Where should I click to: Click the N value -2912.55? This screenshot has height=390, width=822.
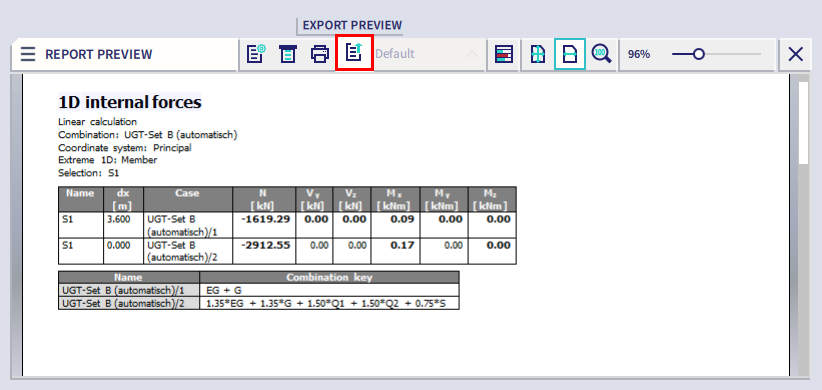(266, 245)
